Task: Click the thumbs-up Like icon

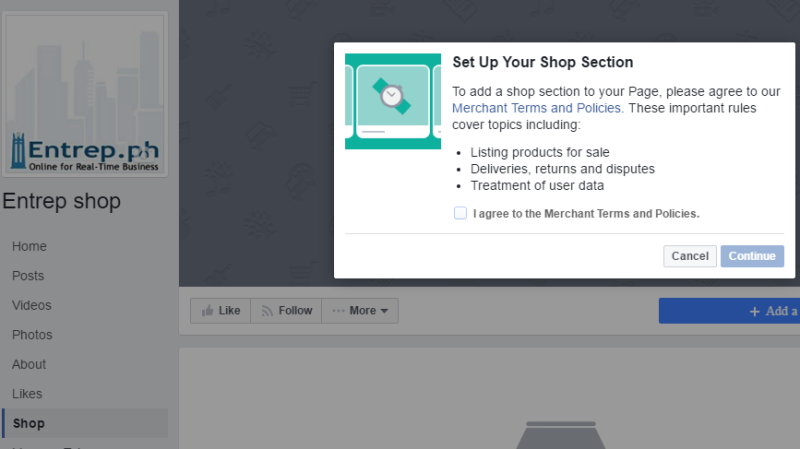Action: point(207,311)
